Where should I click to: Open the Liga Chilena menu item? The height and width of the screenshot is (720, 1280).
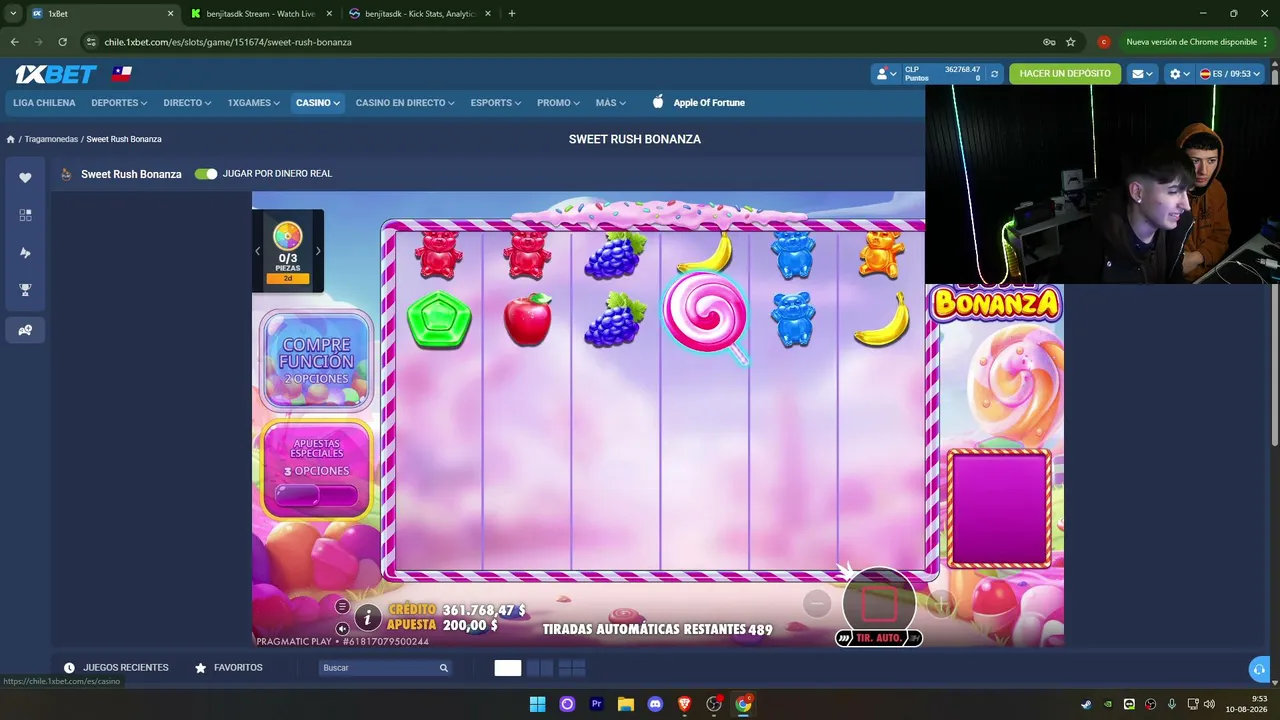44,103
